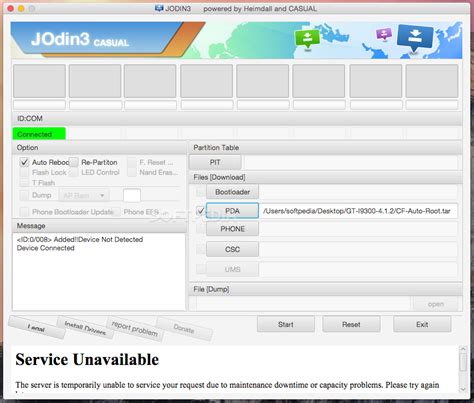The image size is (474, 403).
Task: Click the tilted report problem button
Action: pyautogui.click(x=135, y=329)
